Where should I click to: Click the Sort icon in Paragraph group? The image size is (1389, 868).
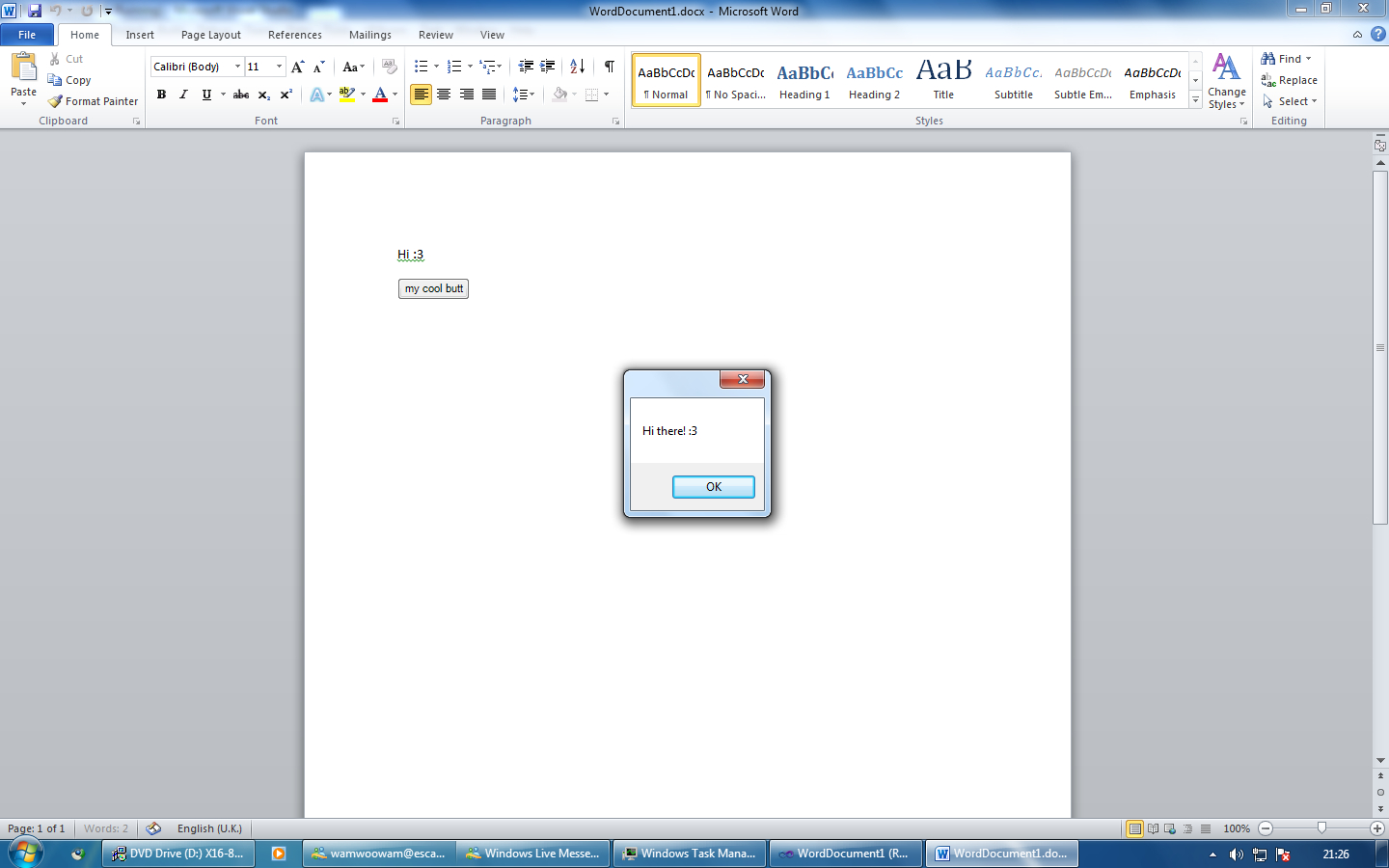click(577, 67)
